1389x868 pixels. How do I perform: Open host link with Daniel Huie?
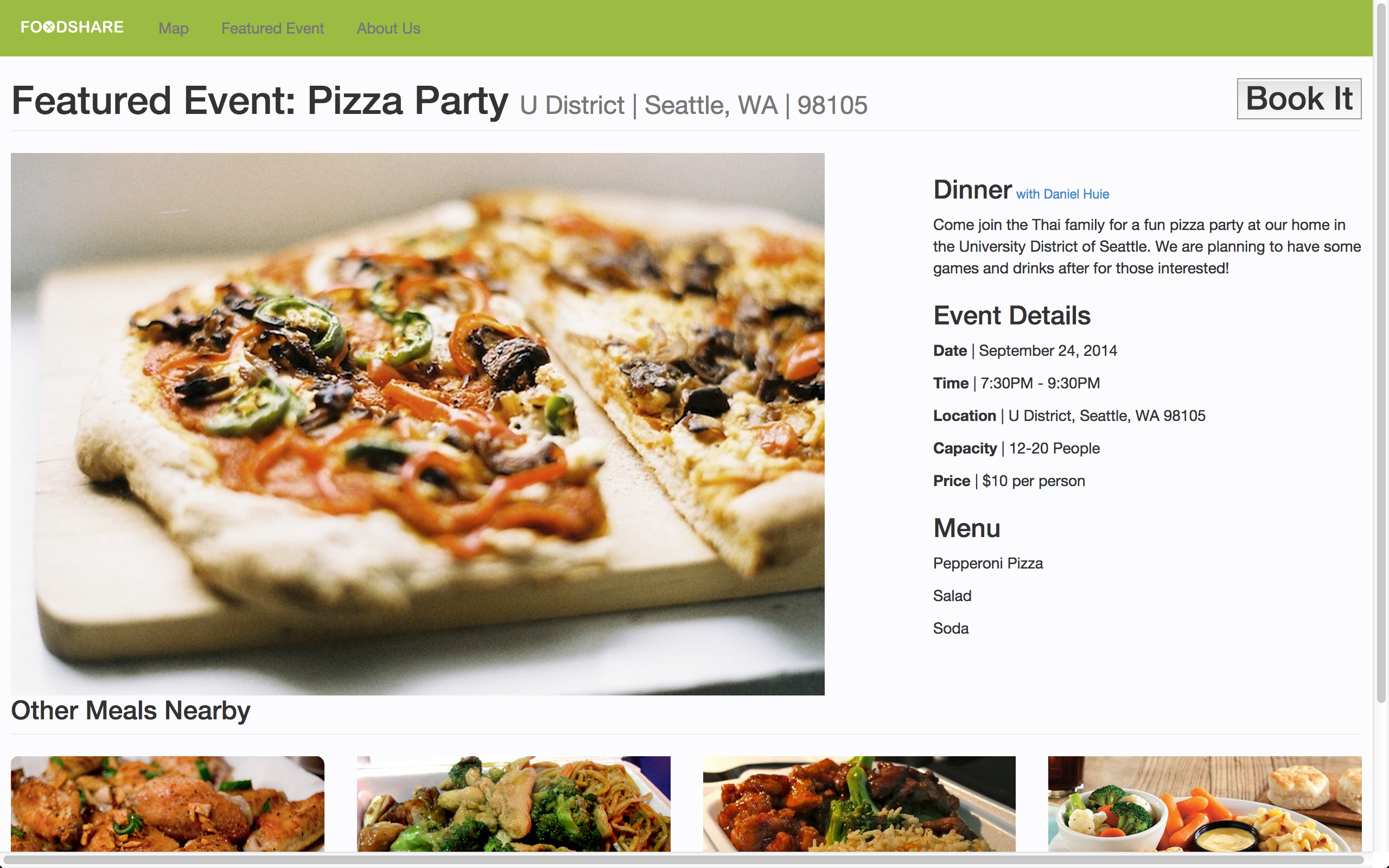click(x=1062, y=194)
